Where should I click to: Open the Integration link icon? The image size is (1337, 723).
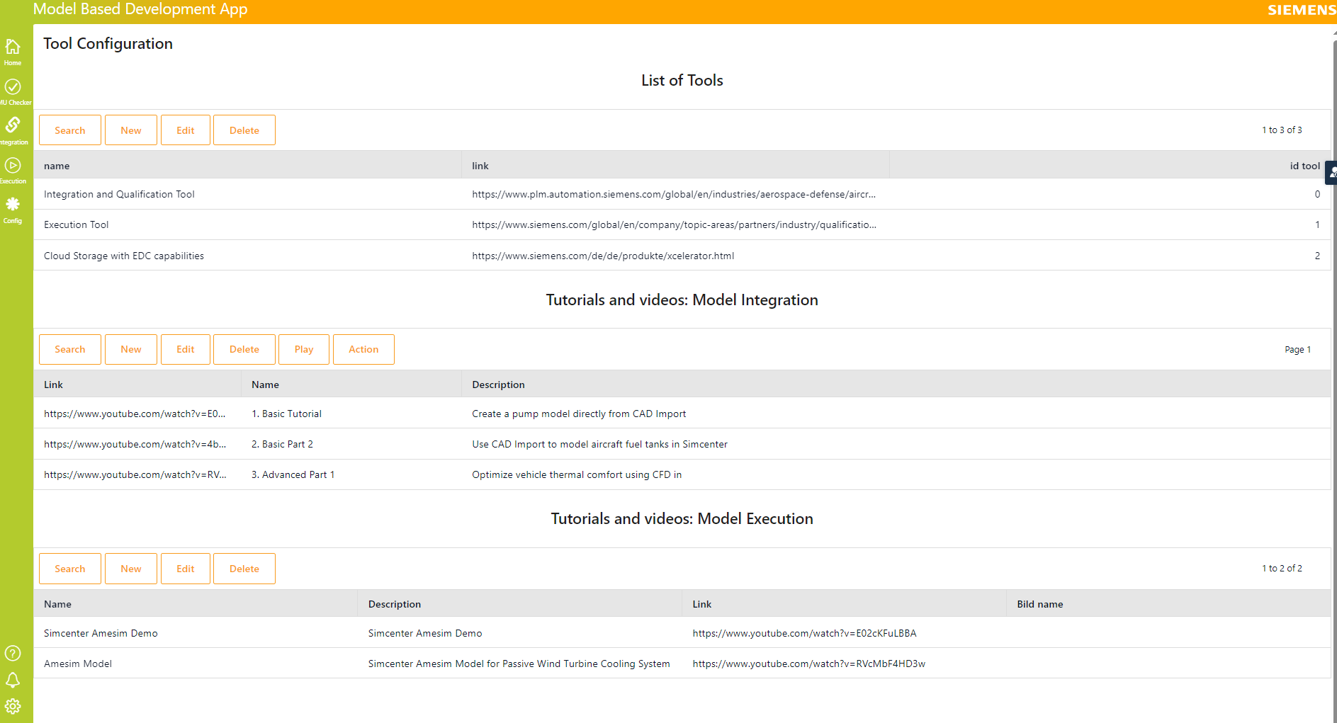coord(13,128)
